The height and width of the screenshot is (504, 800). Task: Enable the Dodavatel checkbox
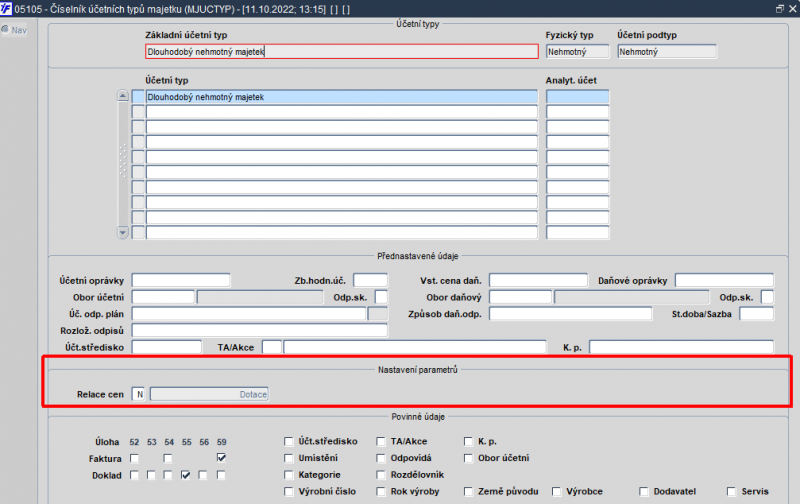point(645,492)
